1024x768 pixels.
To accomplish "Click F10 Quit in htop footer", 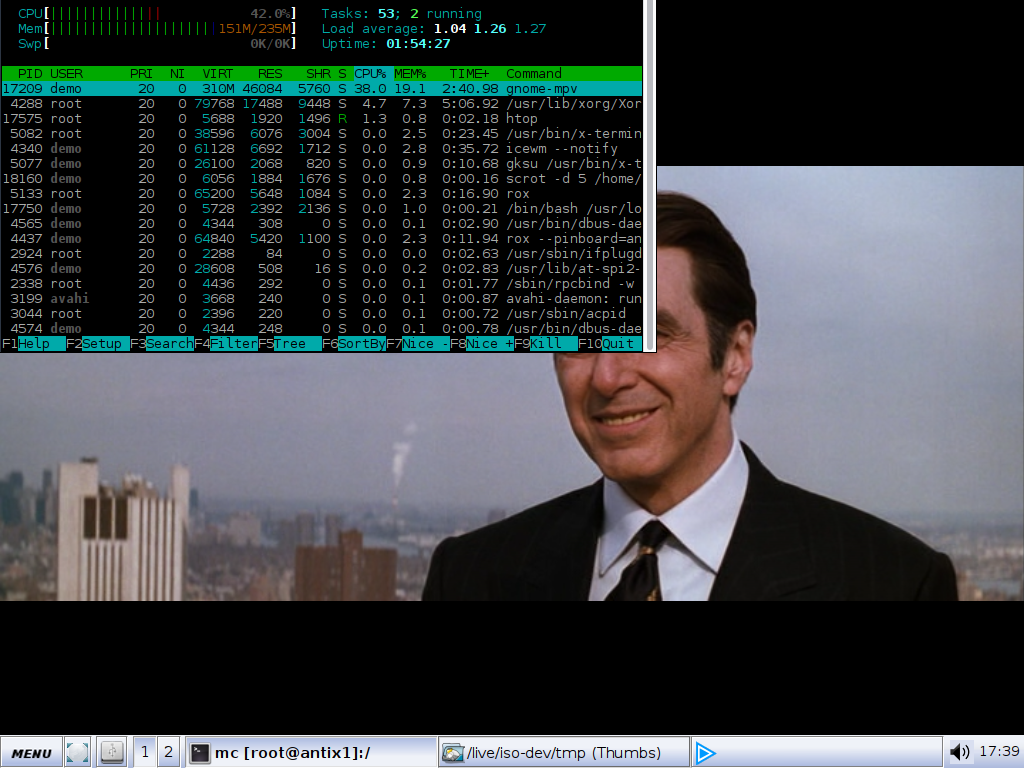I will pyautogui.click(x=610, y=344).
